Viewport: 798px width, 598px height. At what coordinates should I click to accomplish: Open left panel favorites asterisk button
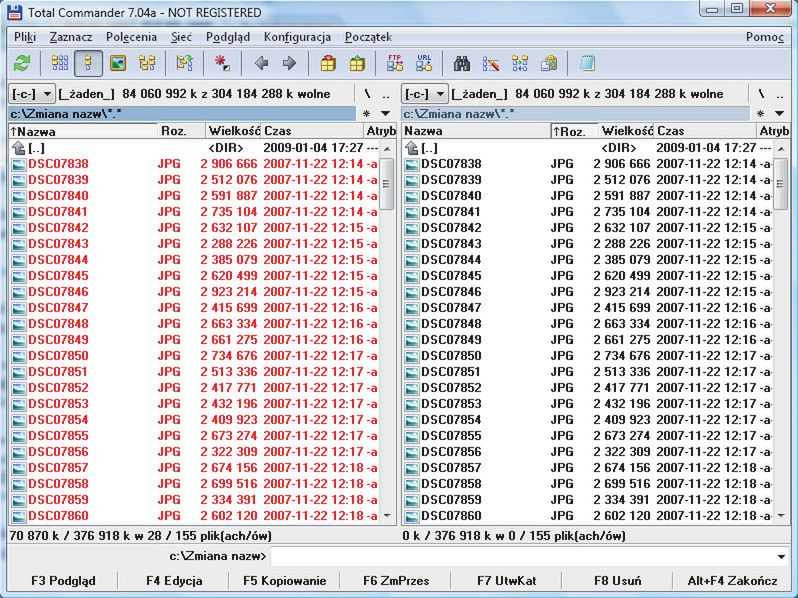point(366,113)
